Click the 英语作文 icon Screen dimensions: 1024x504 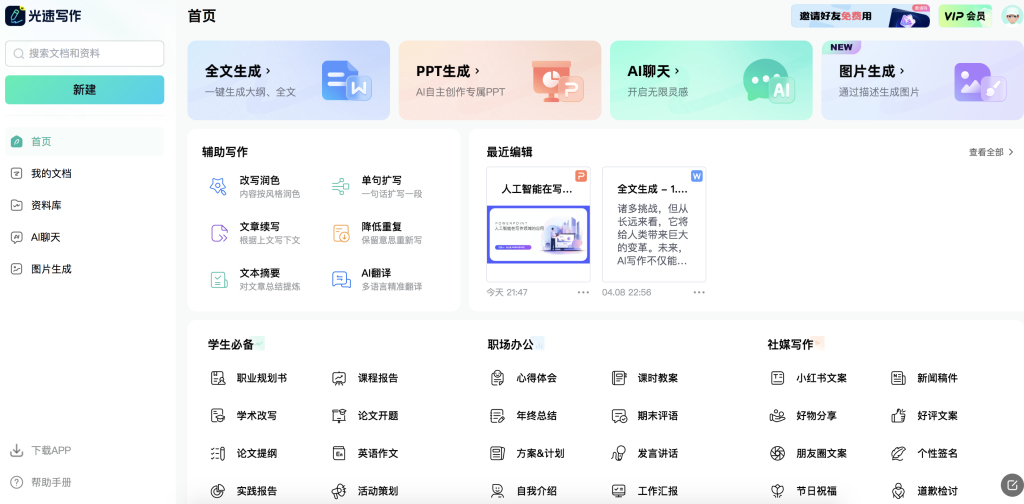[x=339, y=454]
